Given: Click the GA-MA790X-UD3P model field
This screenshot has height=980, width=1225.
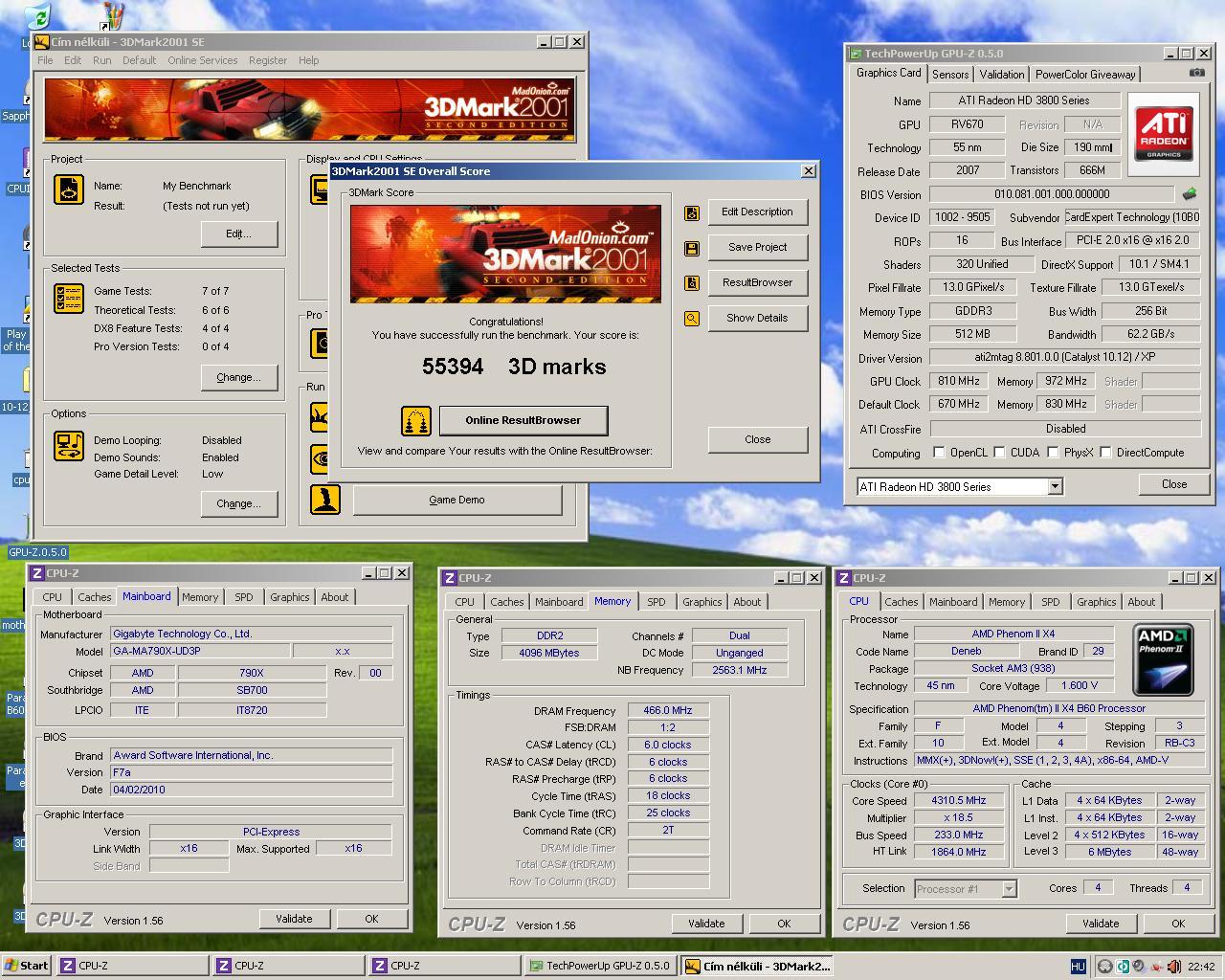Looking at the screenshot, I should click(199, 652).
